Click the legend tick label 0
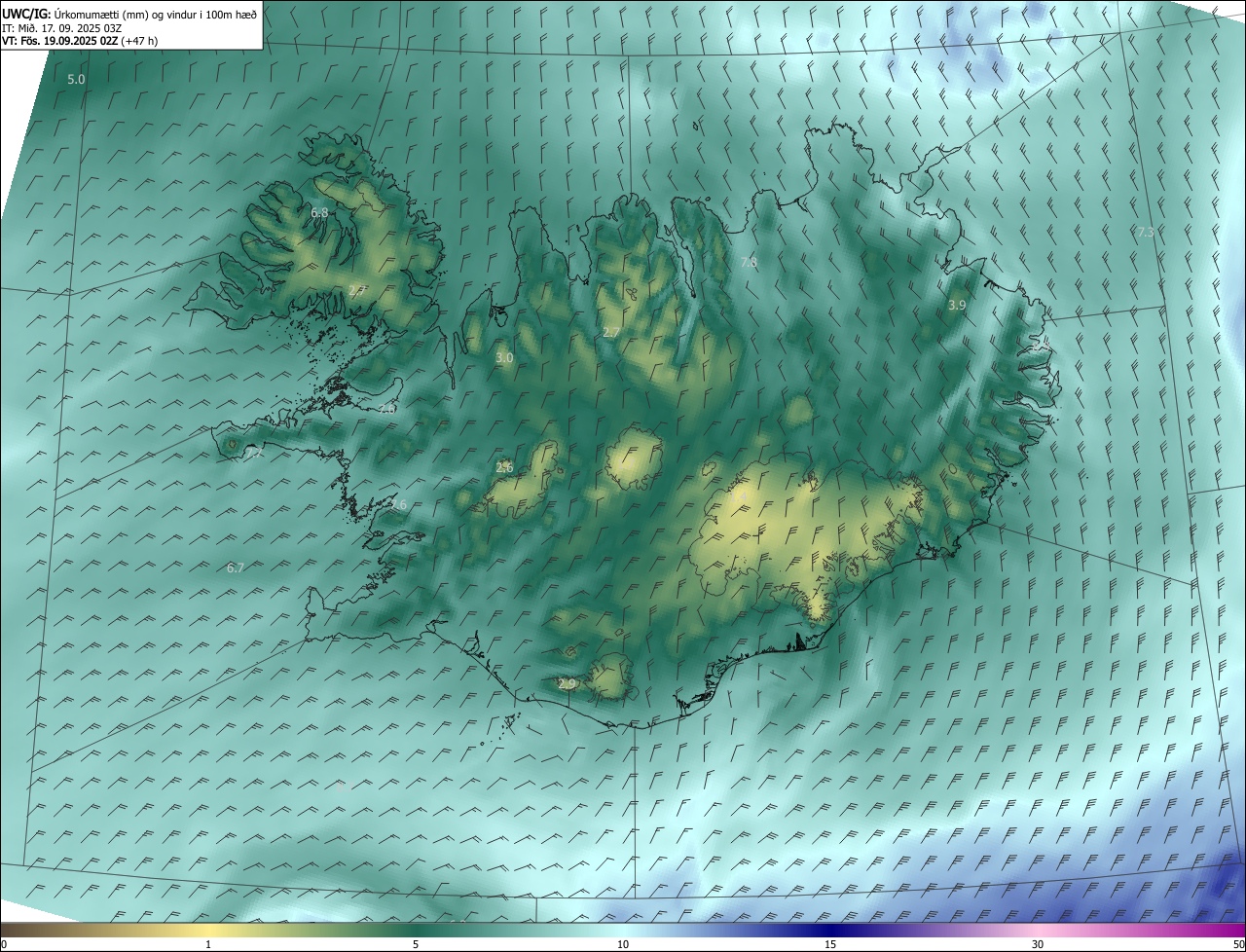This screenshot has height=952, width=1246. click(x=4, y=944)
